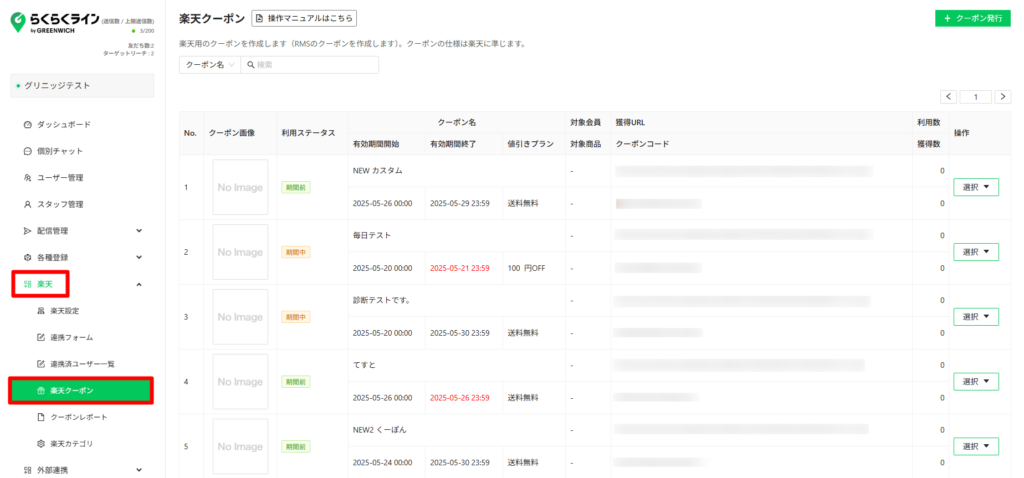Click the coupon search input field
The width and height of the screenshot is (1024, 478).
310,65
